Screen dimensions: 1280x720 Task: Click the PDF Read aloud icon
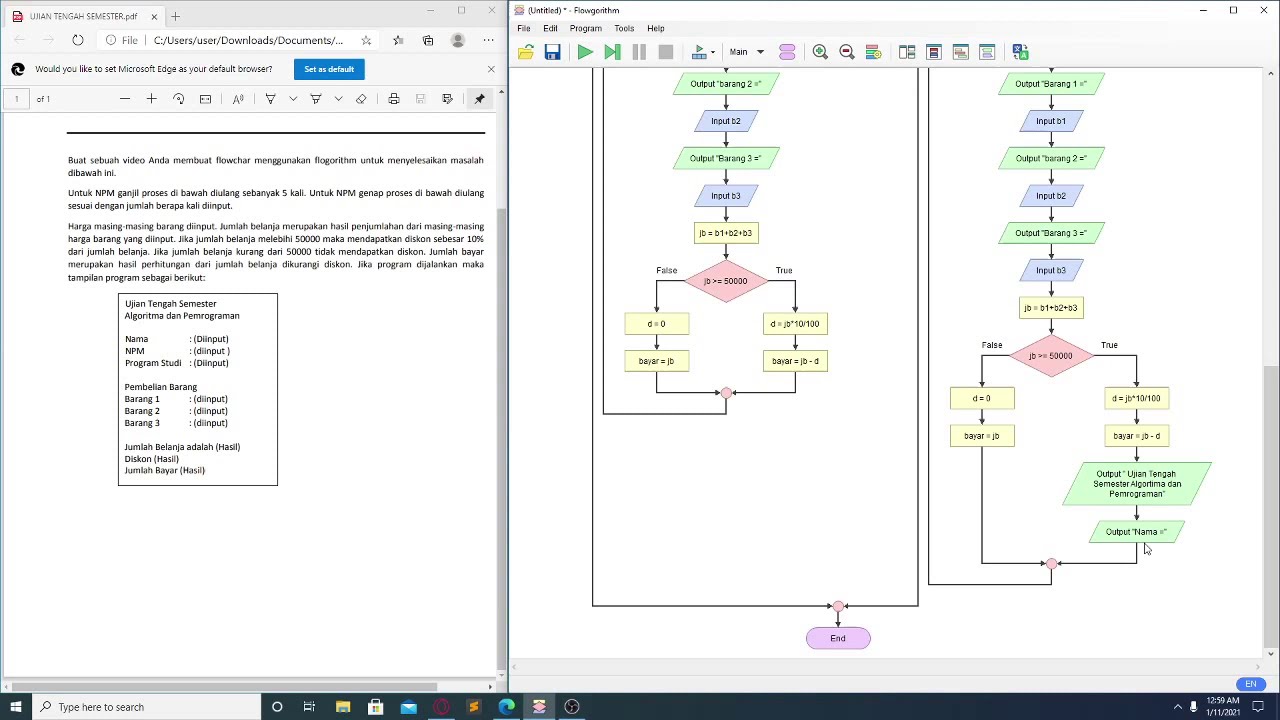coord(238,99)
